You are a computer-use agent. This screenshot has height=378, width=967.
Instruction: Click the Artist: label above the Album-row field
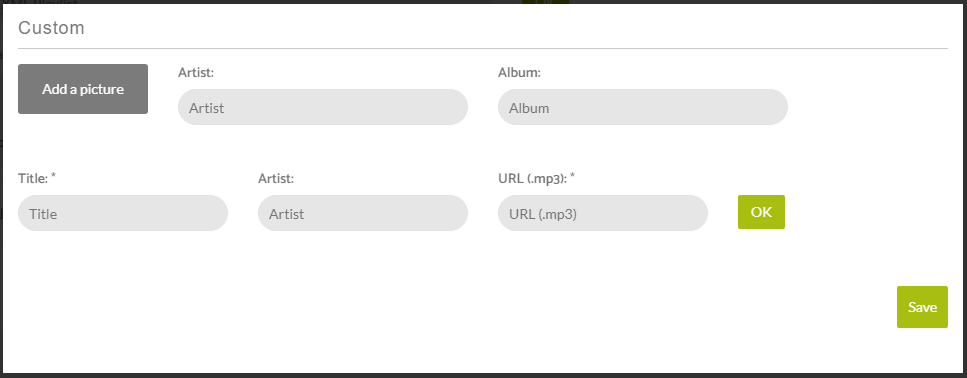195,73
